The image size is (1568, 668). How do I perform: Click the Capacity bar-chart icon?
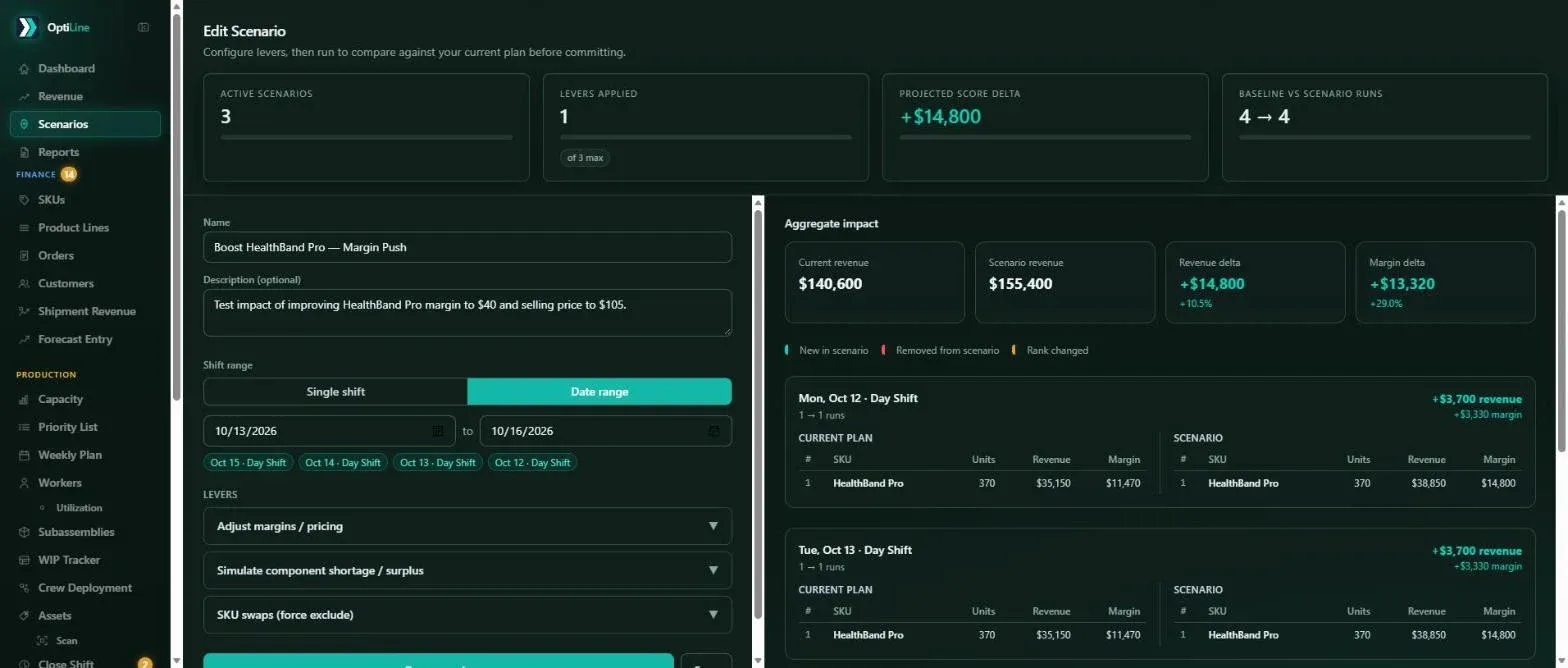[x=24, y=400]
